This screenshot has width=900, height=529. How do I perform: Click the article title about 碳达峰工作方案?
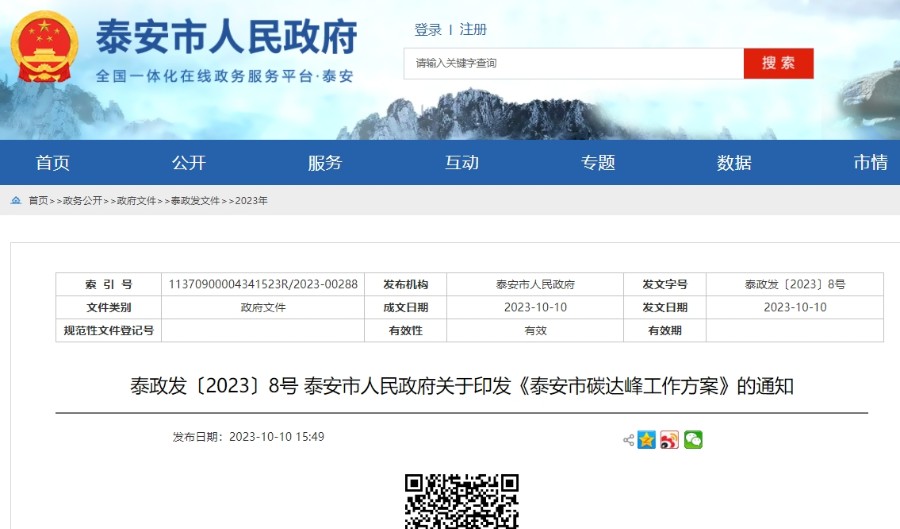pyautogui.click(x=461, y=386)
